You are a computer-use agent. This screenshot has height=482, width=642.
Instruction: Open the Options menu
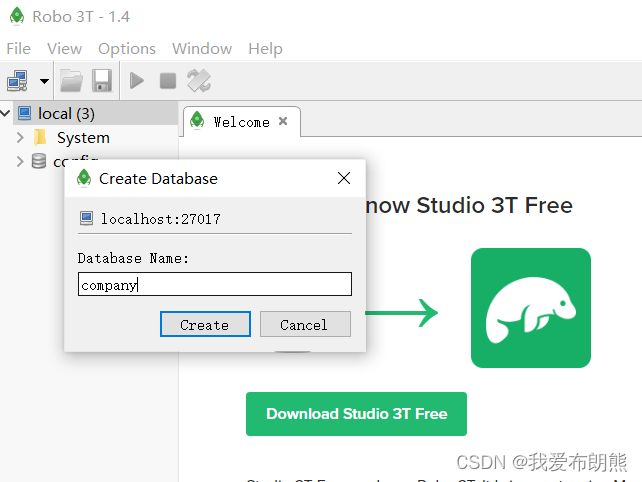[127, 48]
